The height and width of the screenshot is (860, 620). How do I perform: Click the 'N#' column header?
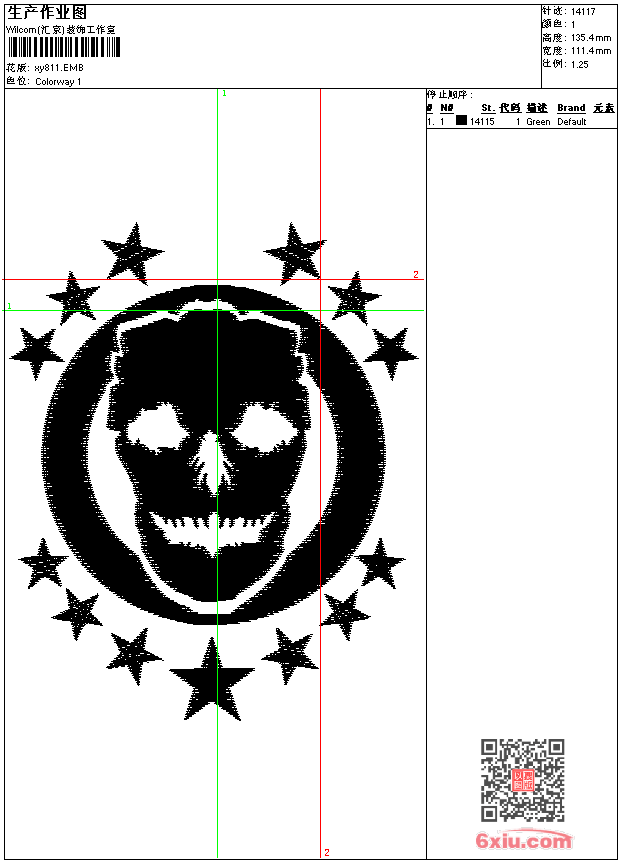click(447, 108)
